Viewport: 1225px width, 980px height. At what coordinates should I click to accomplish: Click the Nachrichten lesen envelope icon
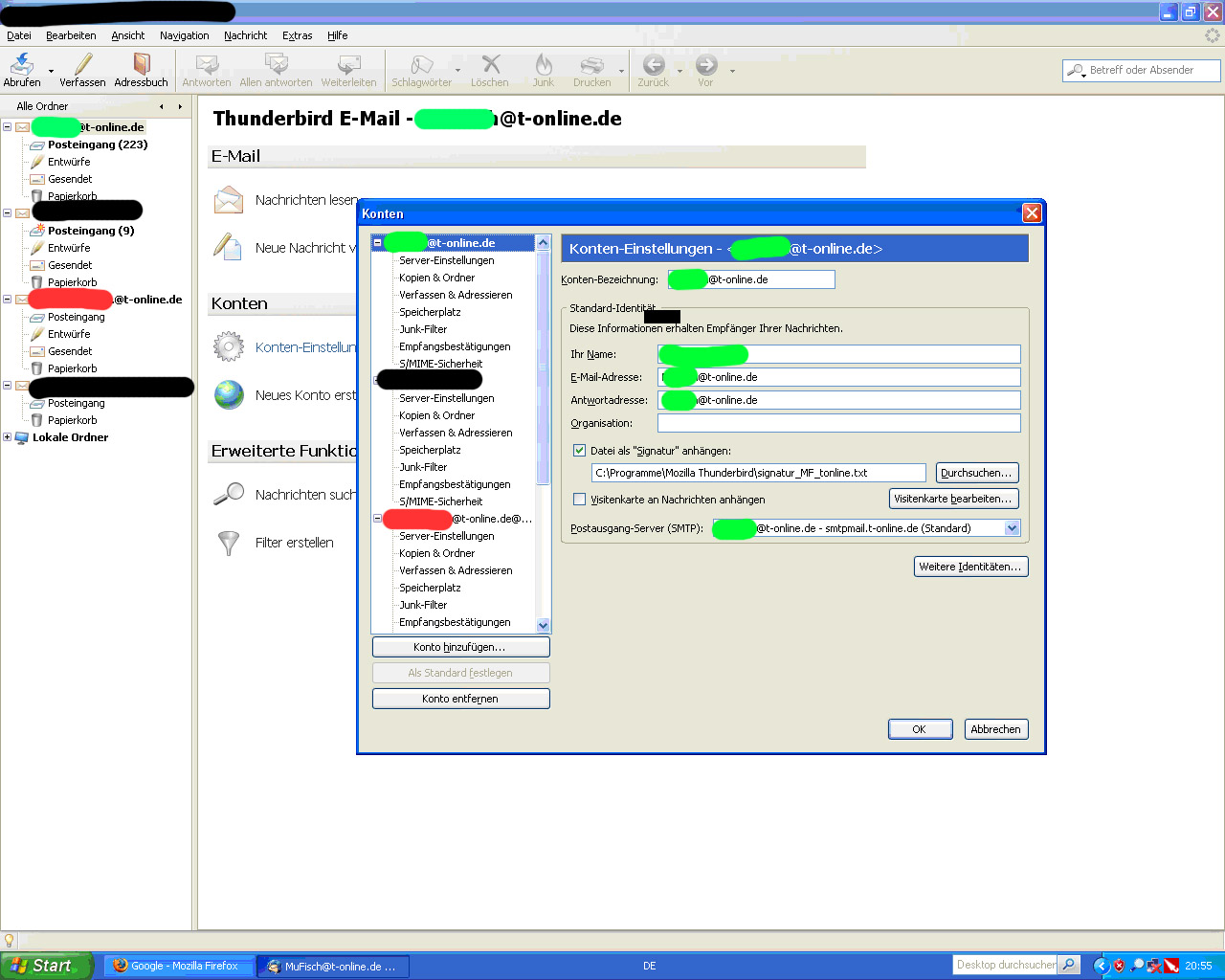(x=229, y=200)
